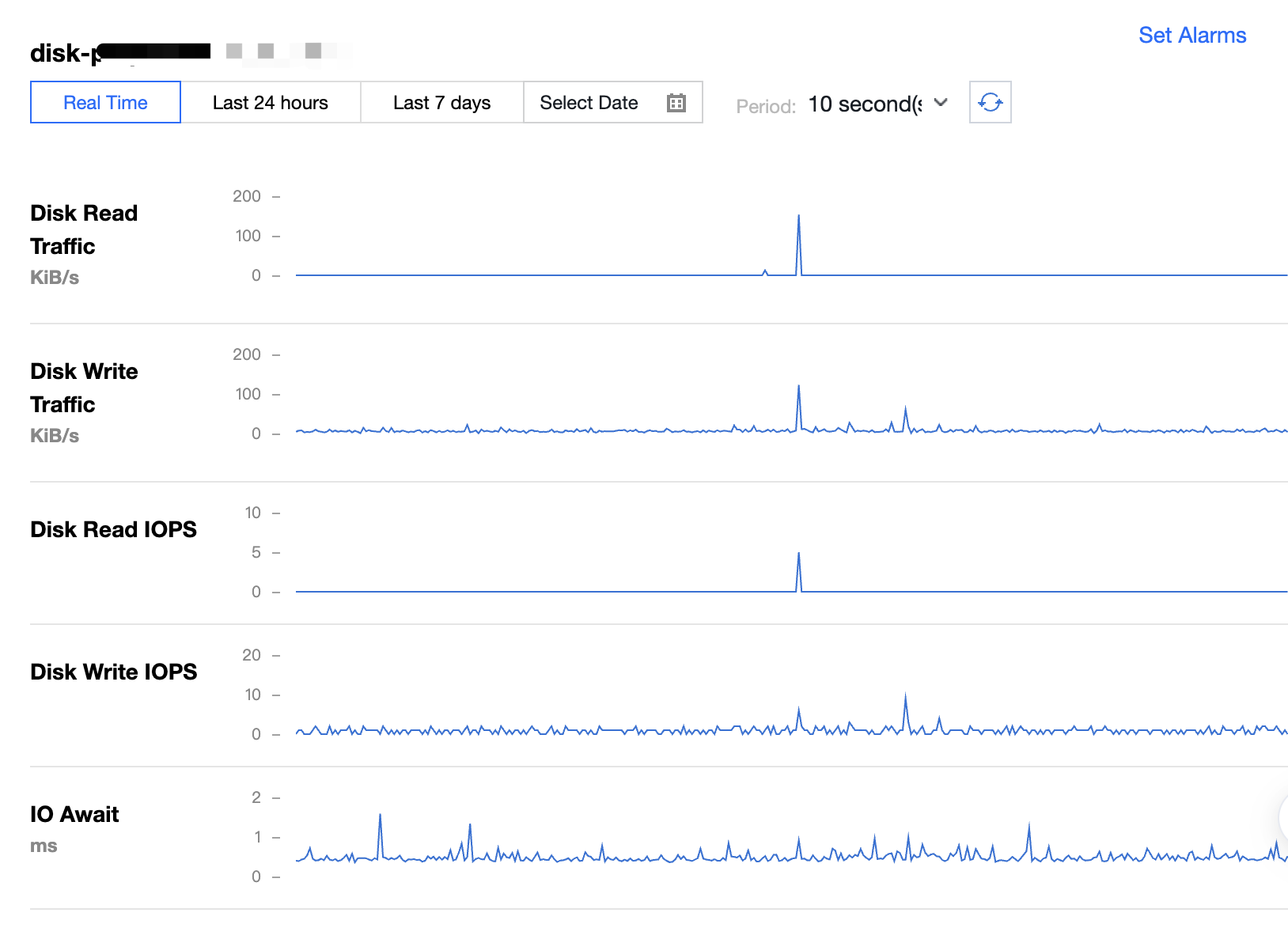Click the refresh icon button
The width and height of the screenshot is (1288, 943).
(990, 103)
